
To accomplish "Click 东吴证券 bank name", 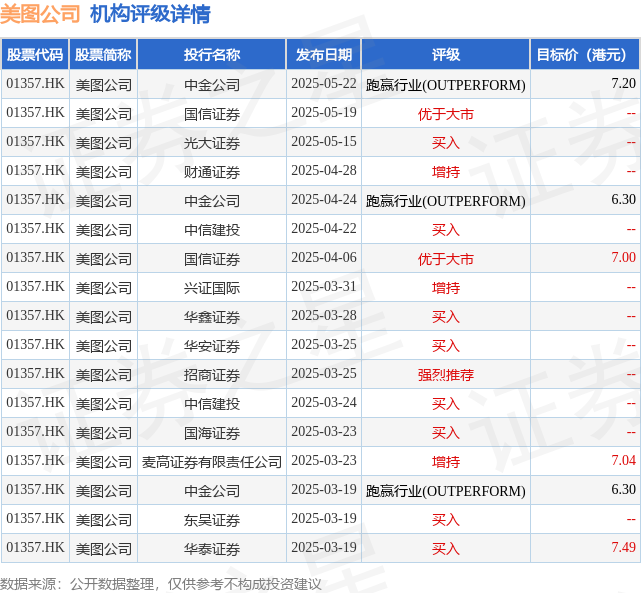I will (212, 520).
